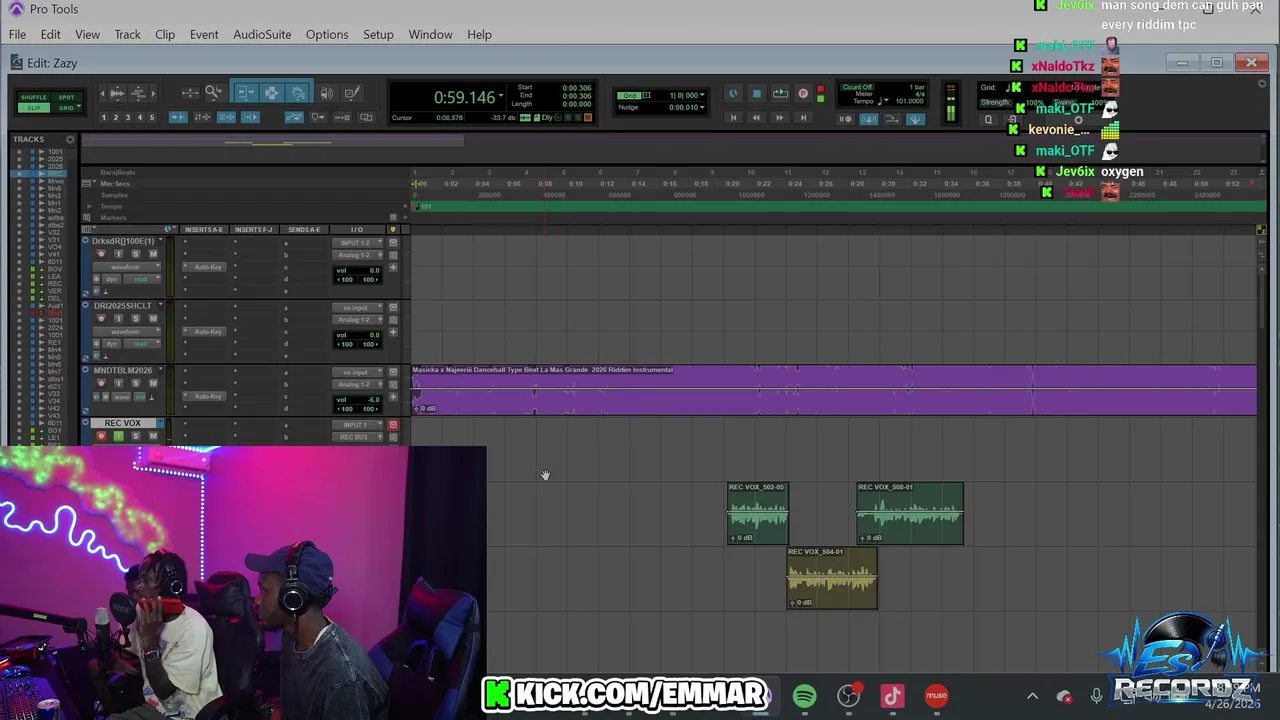
Task: Select the Zoomer tool
Action: coord(213,92)
